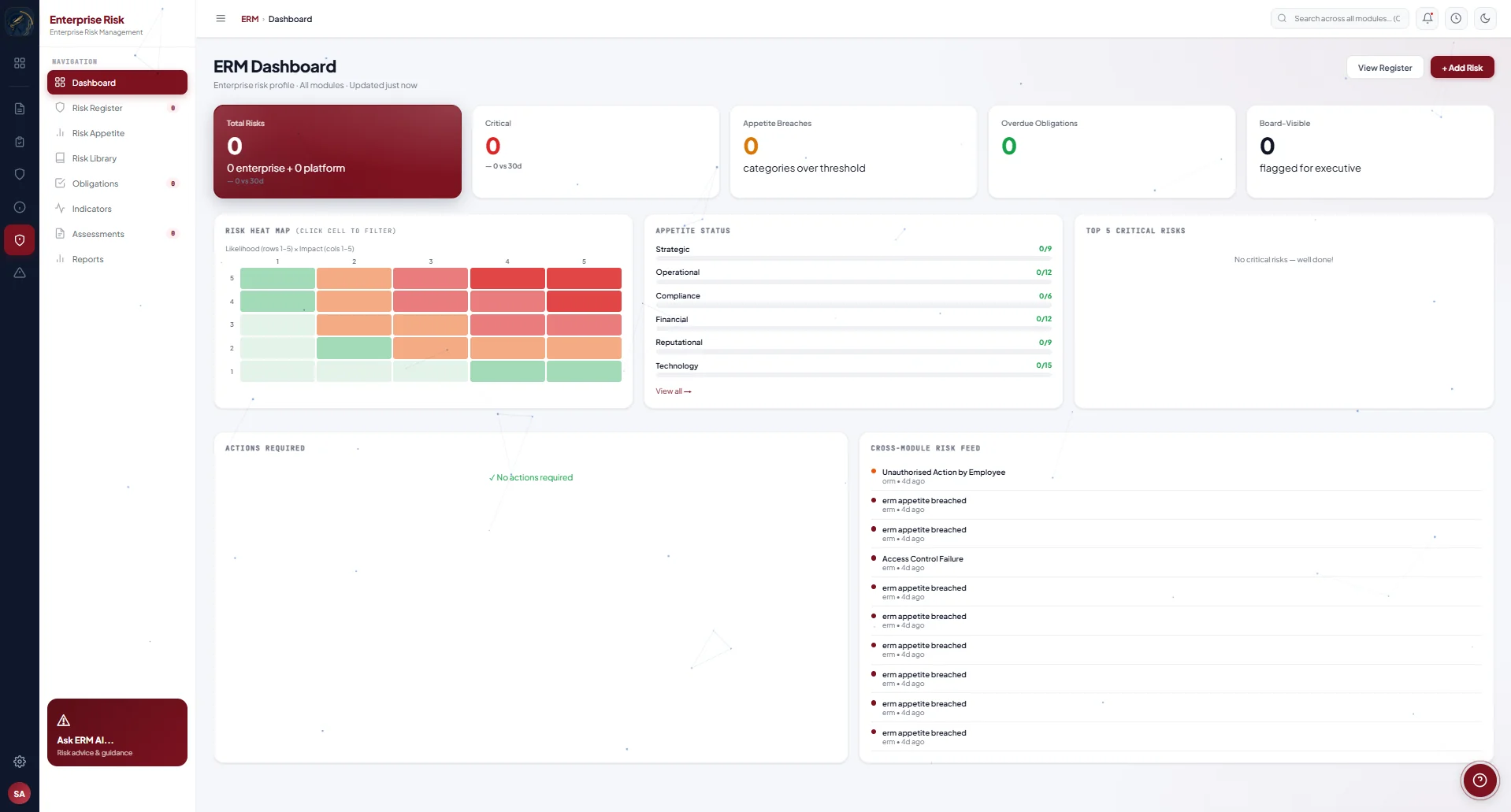Screen dimensions: 1511x812
Task: Select the Financial appetite row label
Action: tap(671, 320)
